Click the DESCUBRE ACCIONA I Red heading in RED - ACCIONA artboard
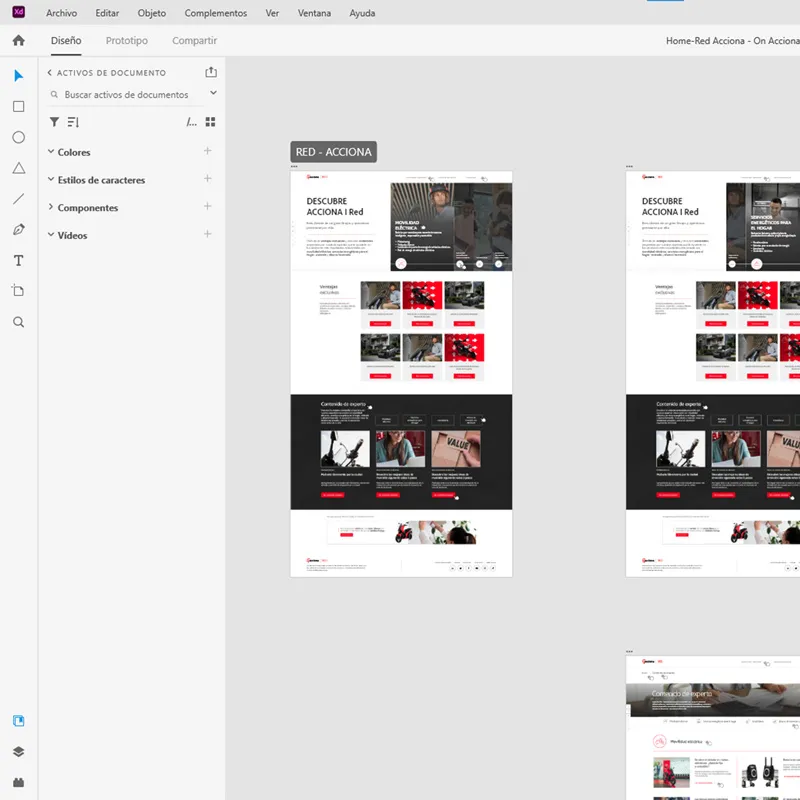This screenshot has width=800, height=800. (x=335, y=207)
